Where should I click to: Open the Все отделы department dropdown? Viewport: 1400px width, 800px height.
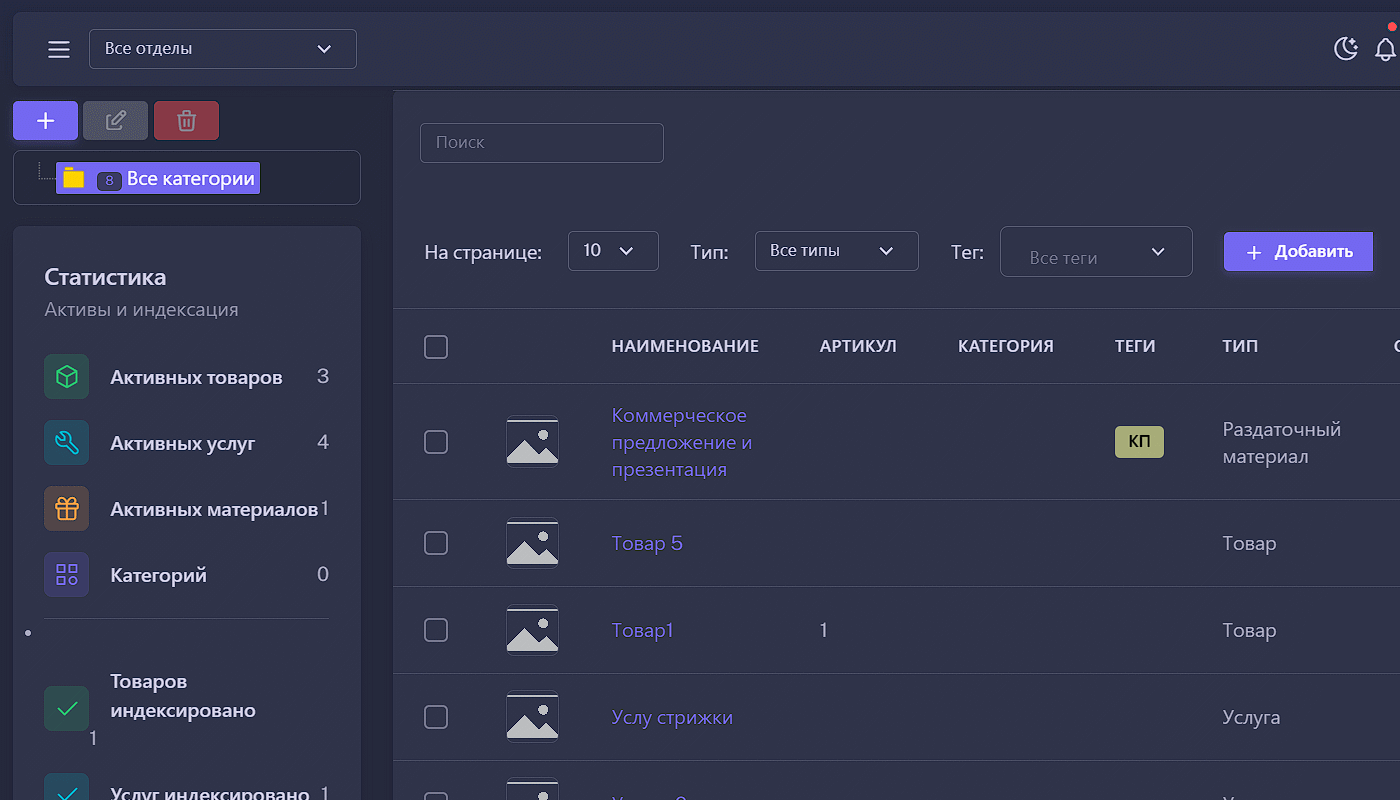[222, 49]
